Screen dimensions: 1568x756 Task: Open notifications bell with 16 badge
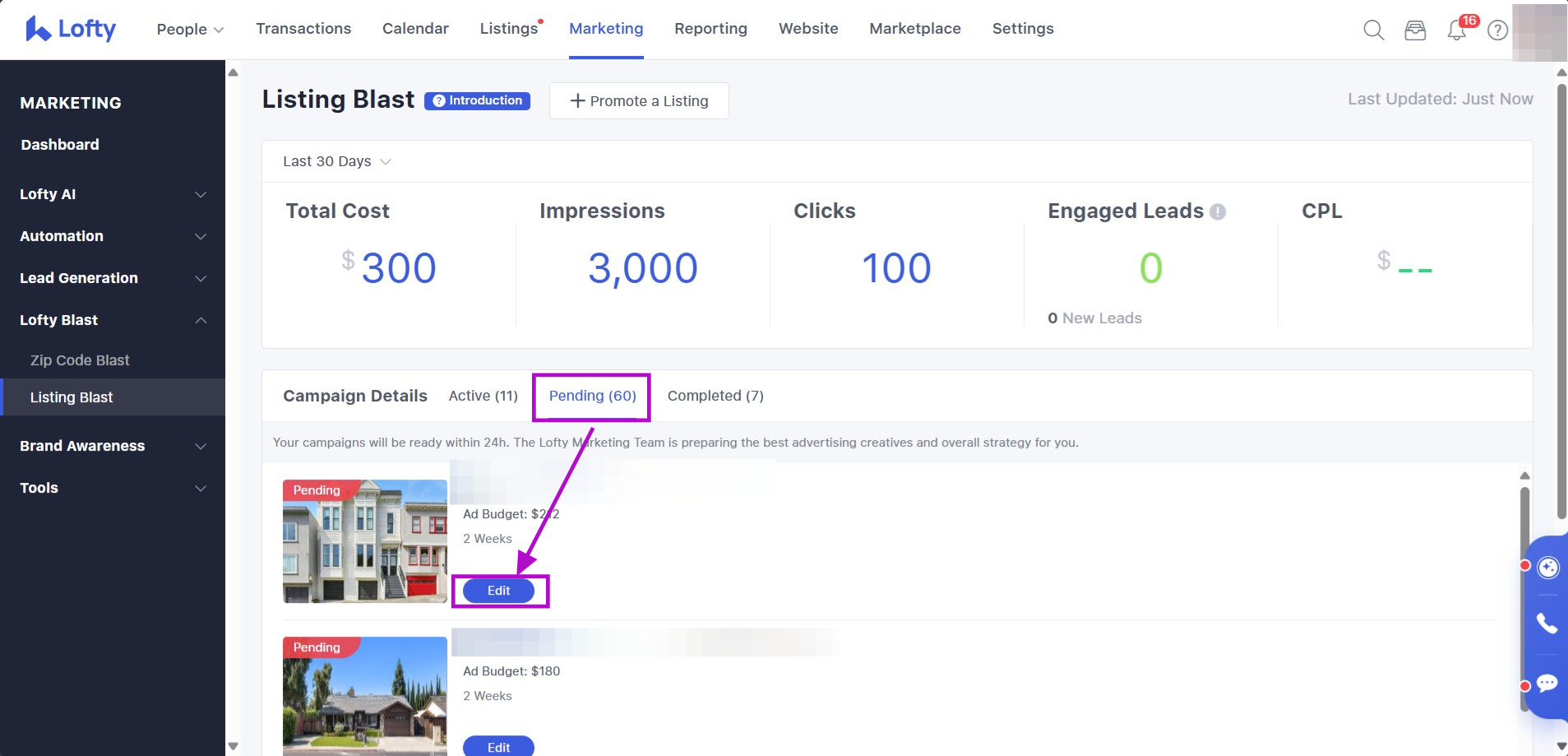point(1457,30)
